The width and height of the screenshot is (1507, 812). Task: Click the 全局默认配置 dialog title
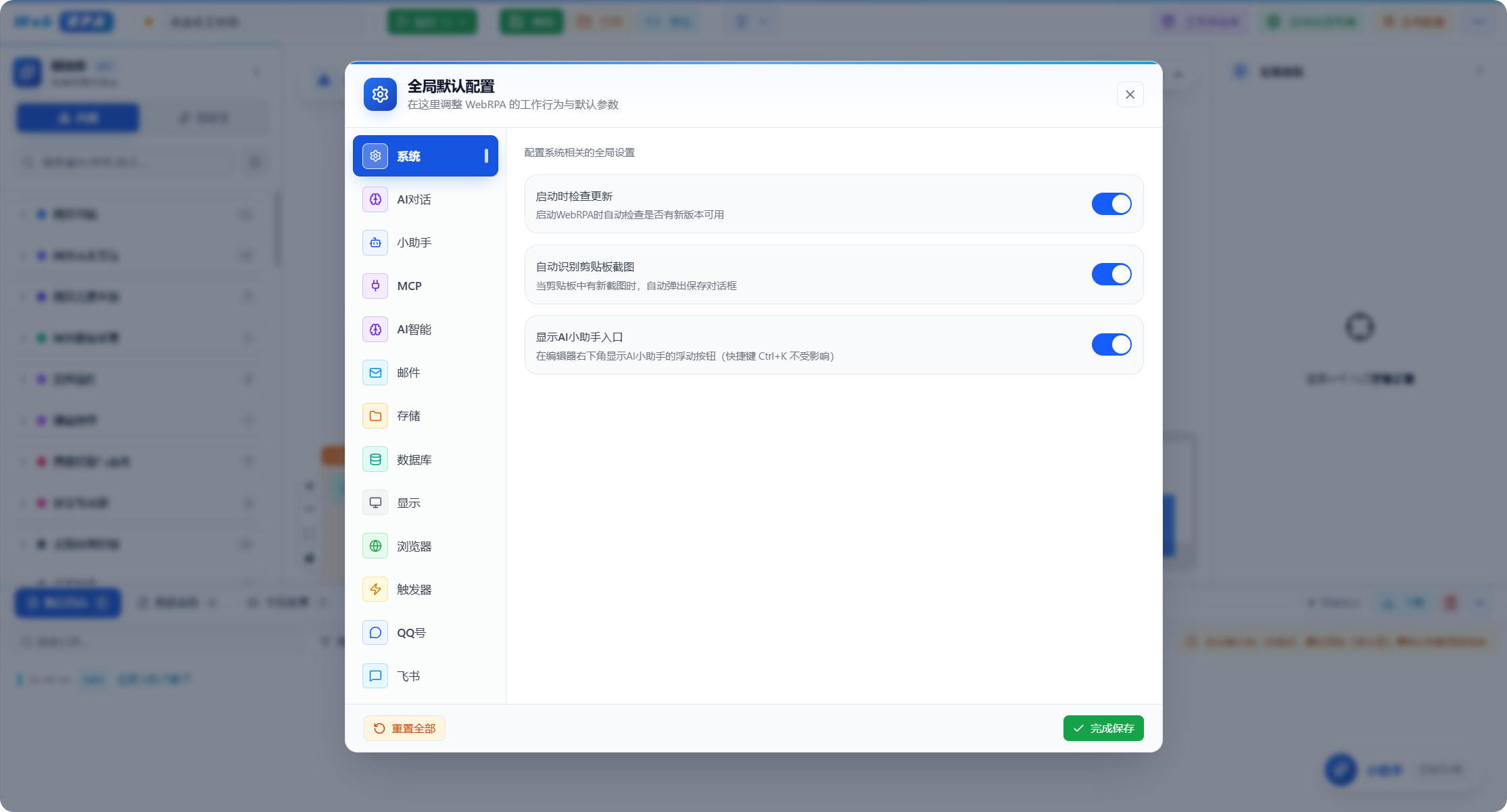(x=451, y=87)
